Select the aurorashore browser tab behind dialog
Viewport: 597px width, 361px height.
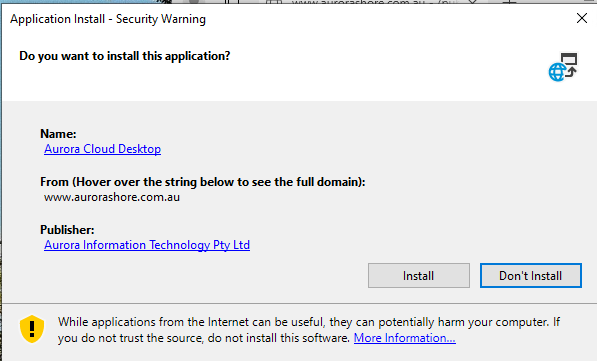(x=375, y=2)
